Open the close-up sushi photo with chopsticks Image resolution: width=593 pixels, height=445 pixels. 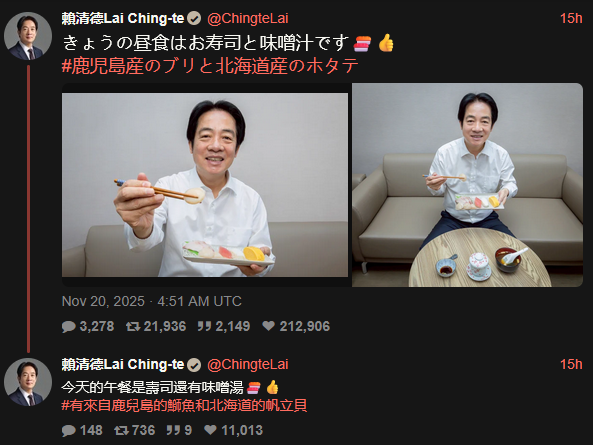[x=205, y=185]
